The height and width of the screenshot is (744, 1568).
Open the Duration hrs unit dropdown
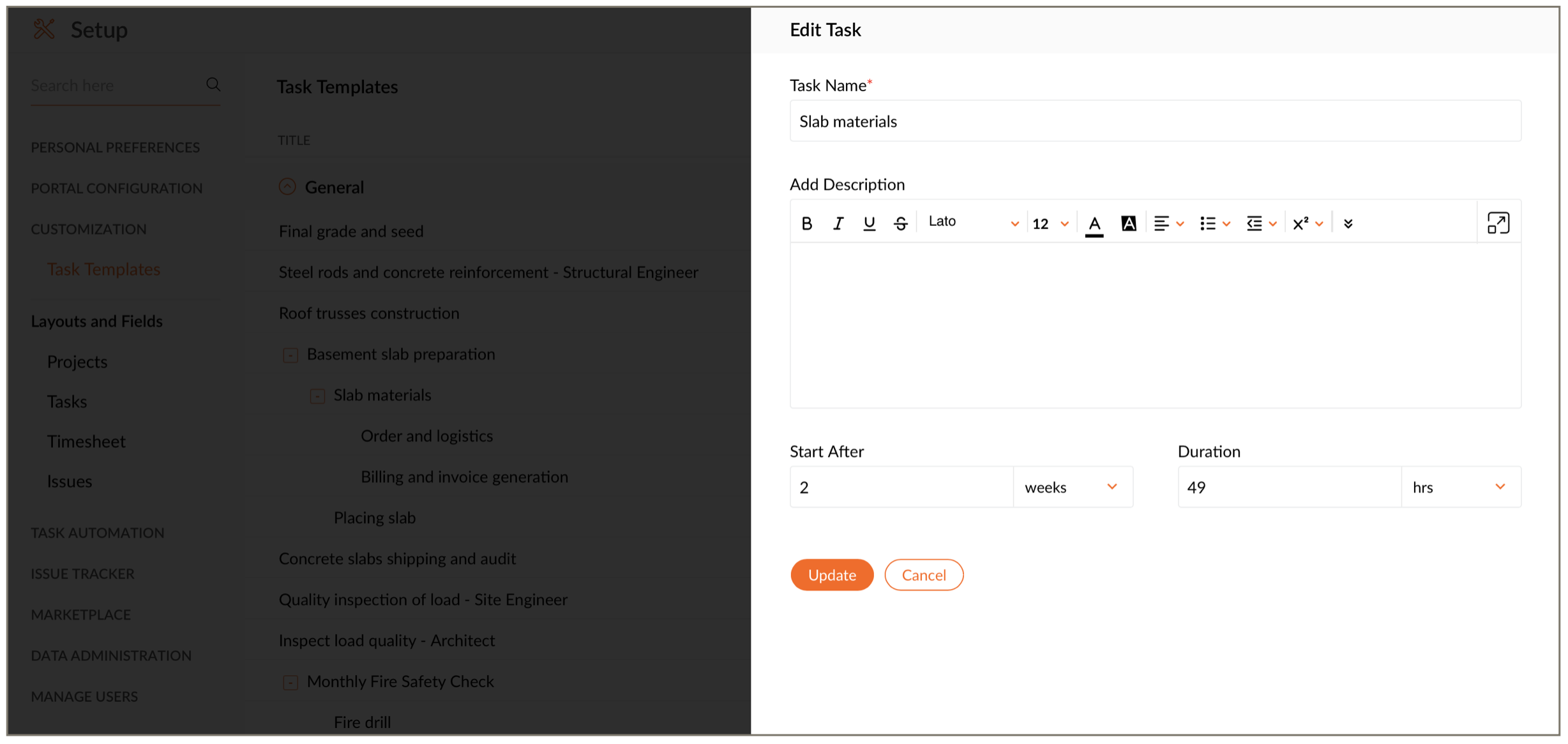[x=1460, y=487]
